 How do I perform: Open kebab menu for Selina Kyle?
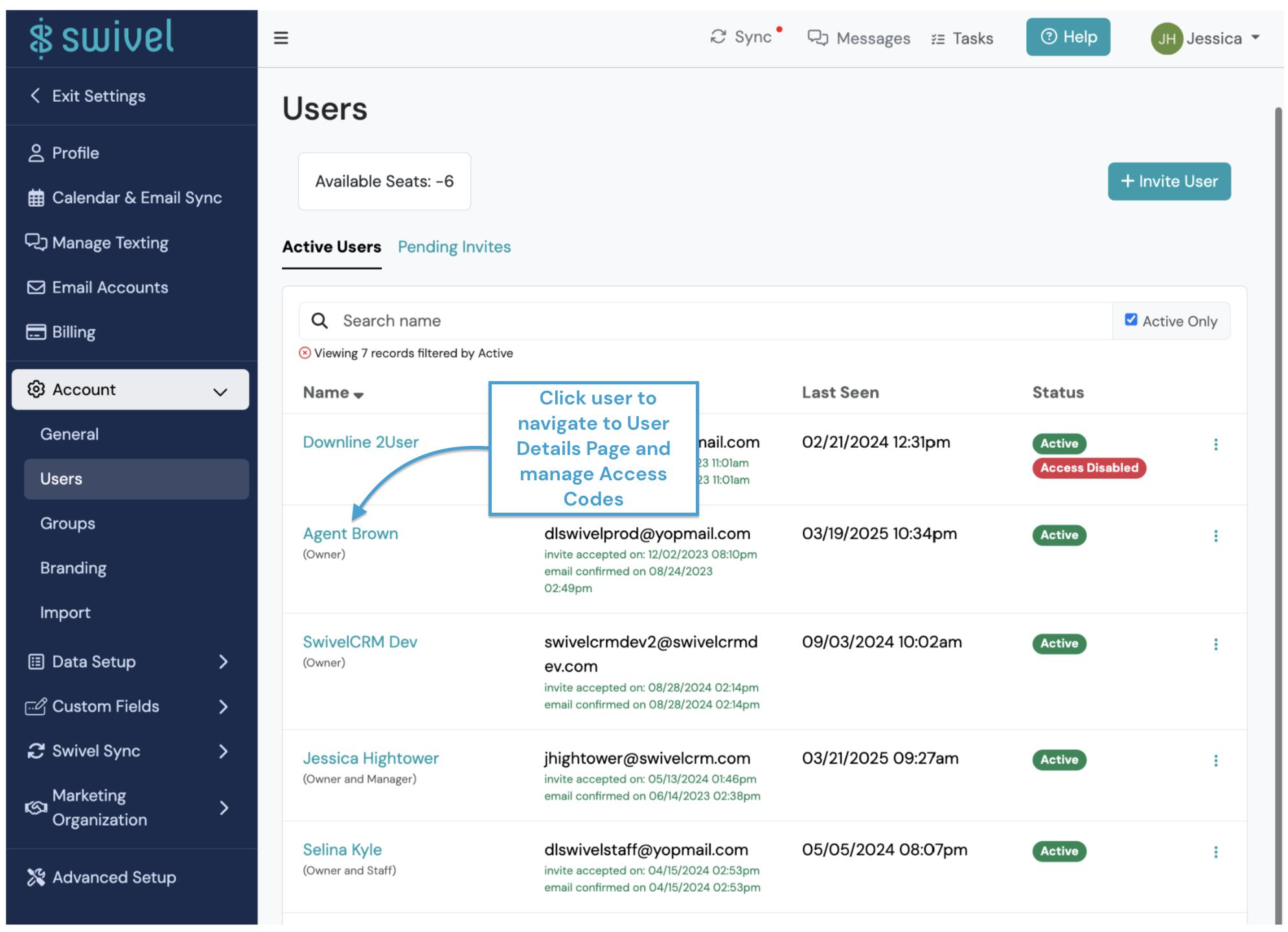pos(1215,852)
